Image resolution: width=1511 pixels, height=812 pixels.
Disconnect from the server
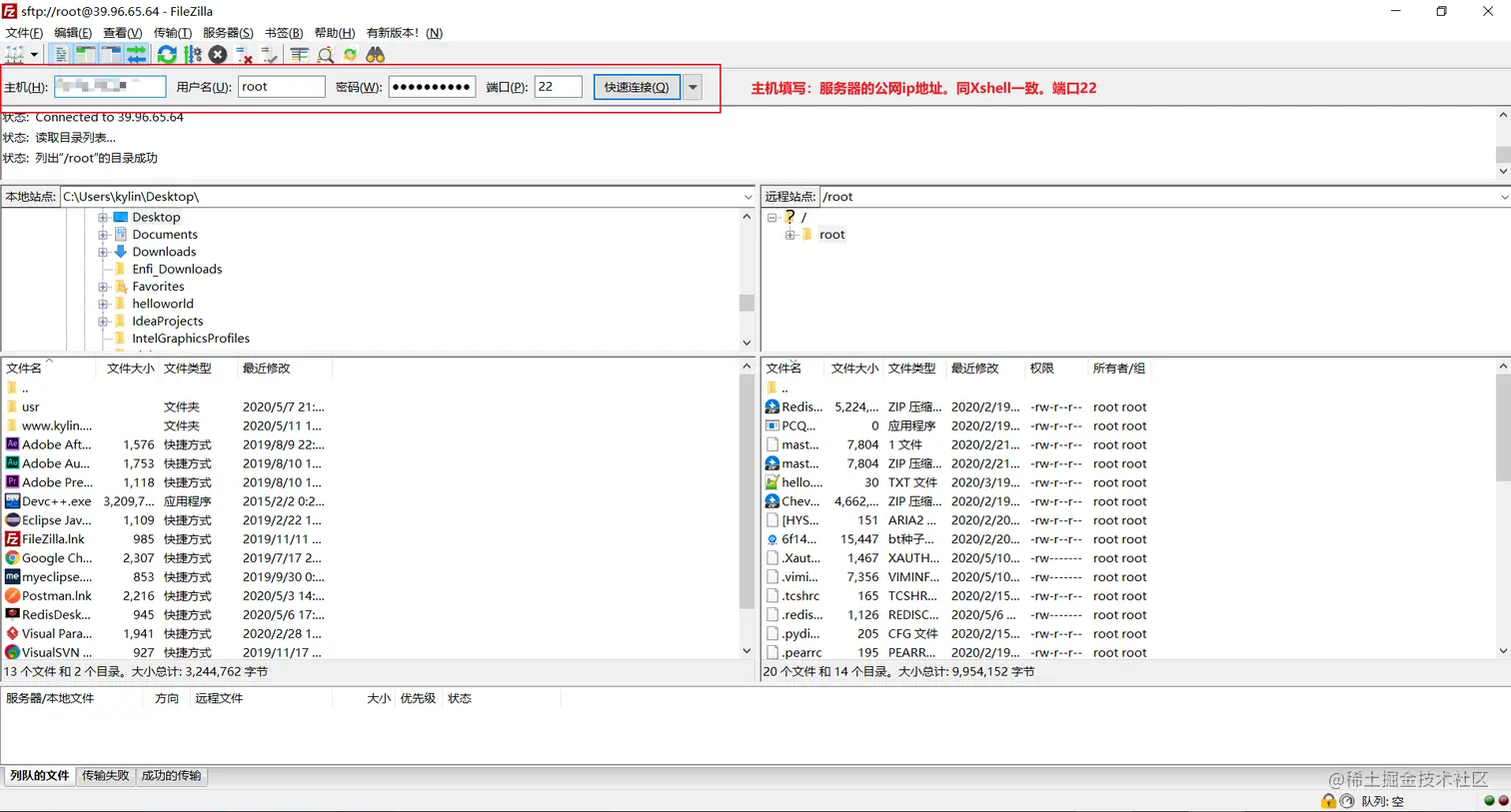click(x=245, y=55)
